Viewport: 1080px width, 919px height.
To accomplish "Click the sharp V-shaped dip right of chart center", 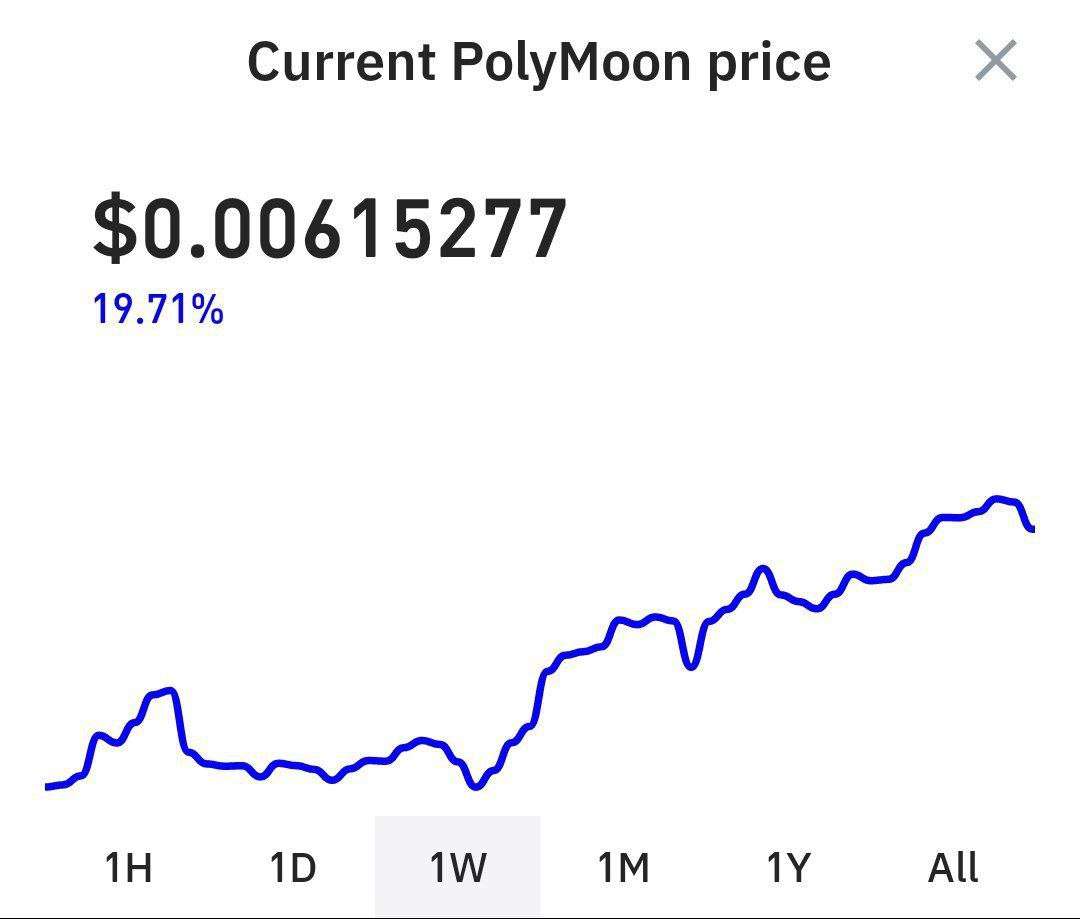I will 690,665.
